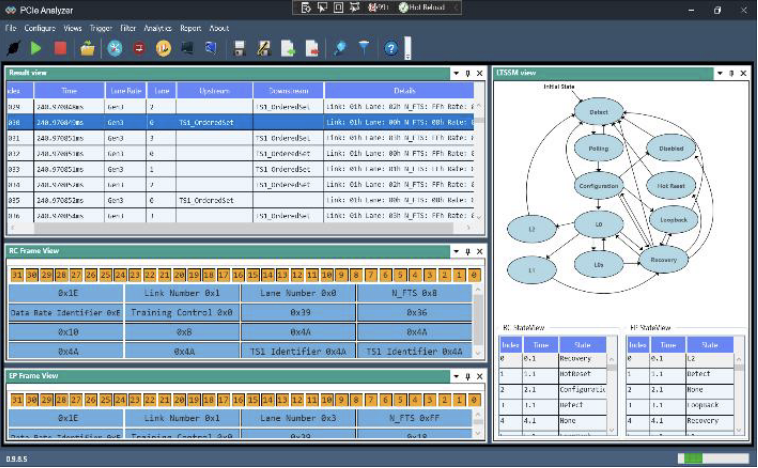
Task: Click the red Stop capture icon
Action: click(61, 48)
